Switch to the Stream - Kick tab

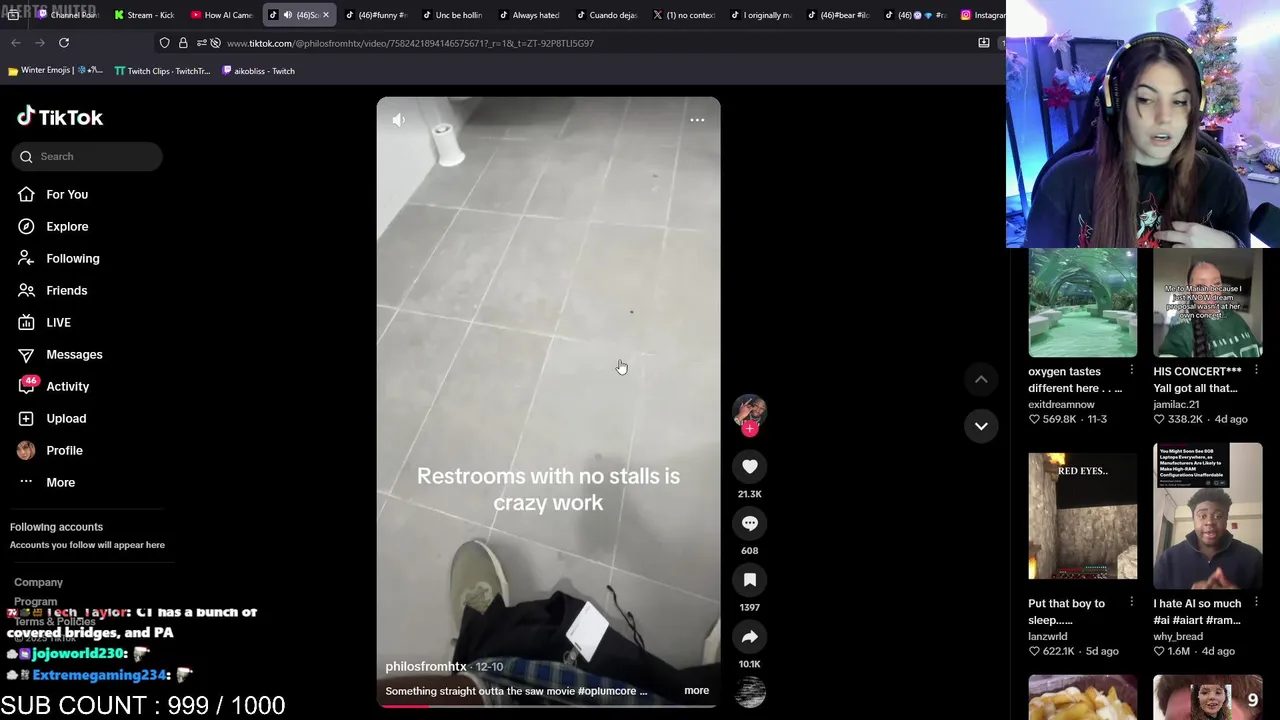coord(144,15)
